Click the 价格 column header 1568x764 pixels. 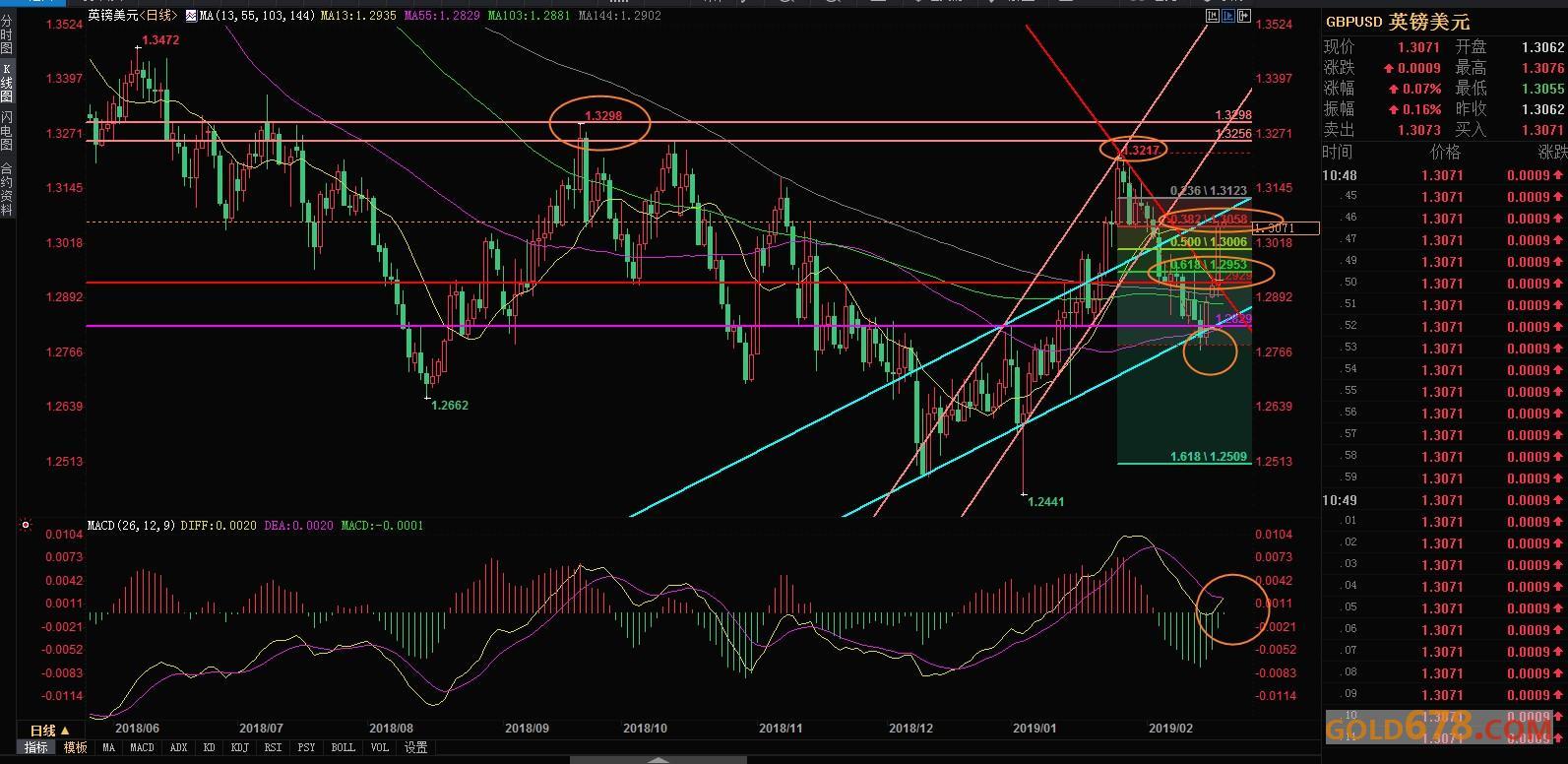[1445, 153]
